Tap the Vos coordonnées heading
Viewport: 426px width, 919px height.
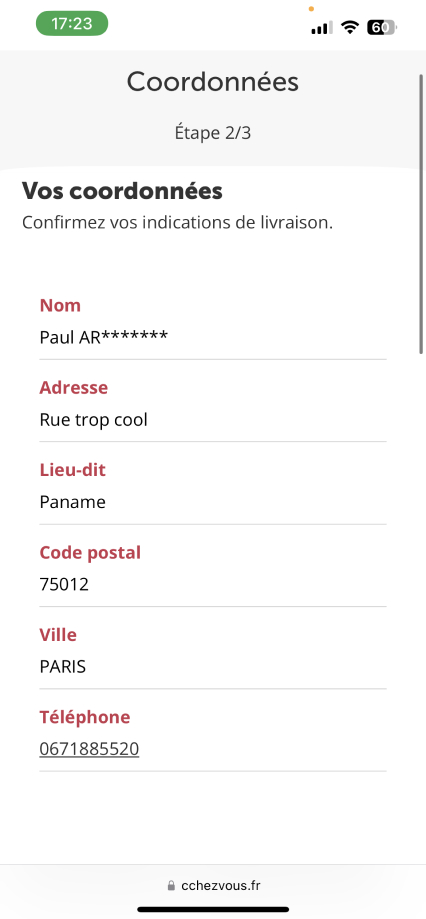click(122, 191)
